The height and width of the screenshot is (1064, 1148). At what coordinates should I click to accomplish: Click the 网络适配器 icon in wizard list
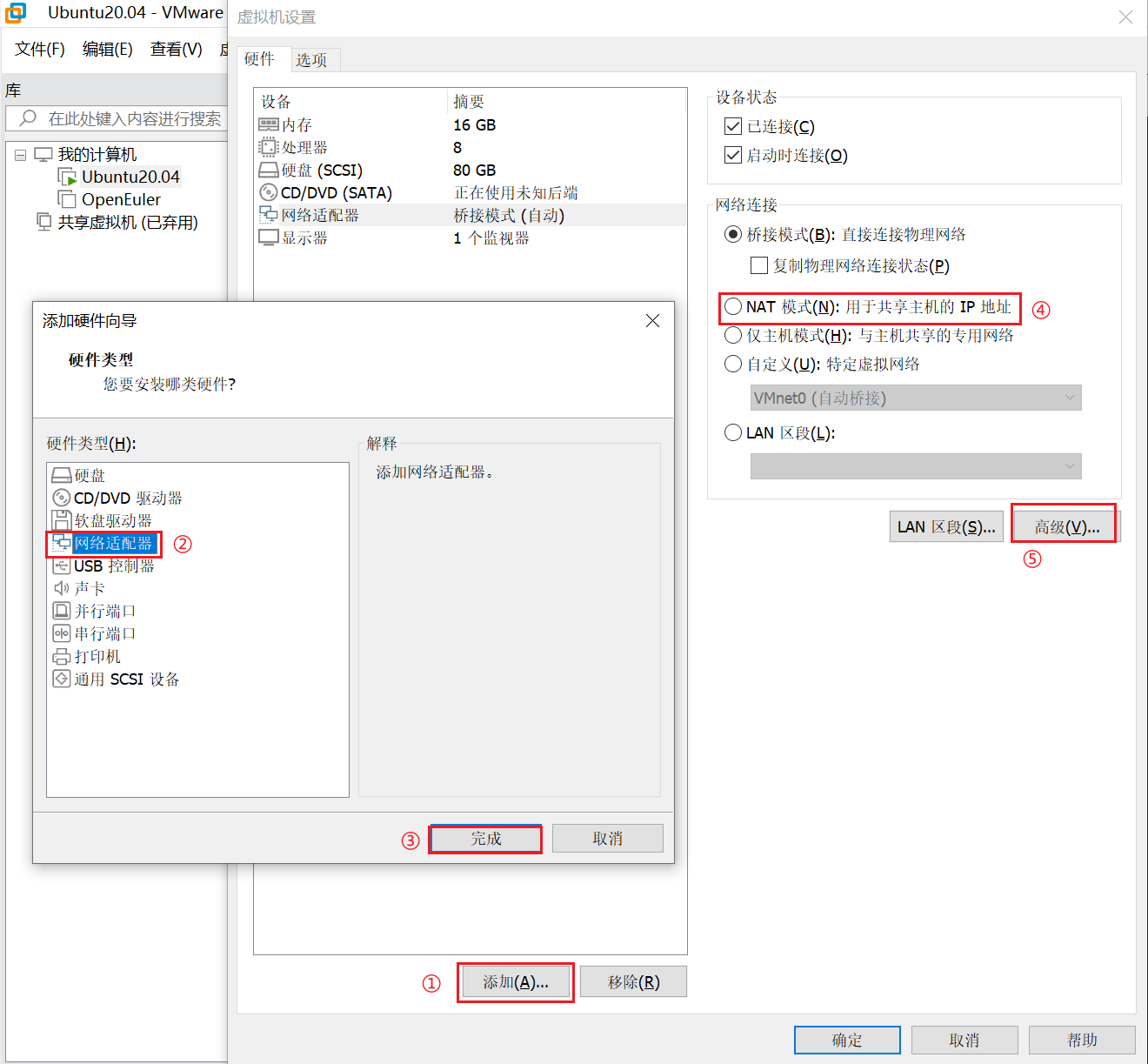[61, 543]
